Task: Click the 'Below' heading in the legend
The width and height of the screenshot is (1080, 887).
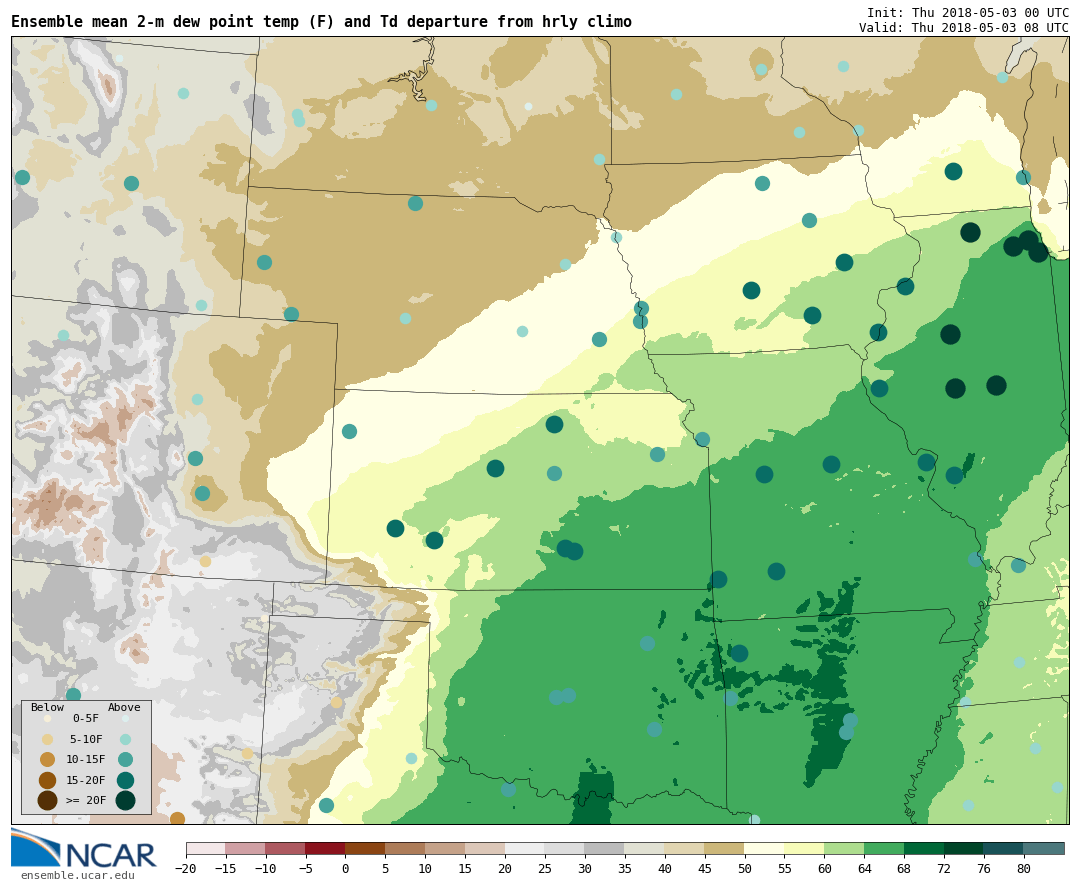Action: [47, 707]
